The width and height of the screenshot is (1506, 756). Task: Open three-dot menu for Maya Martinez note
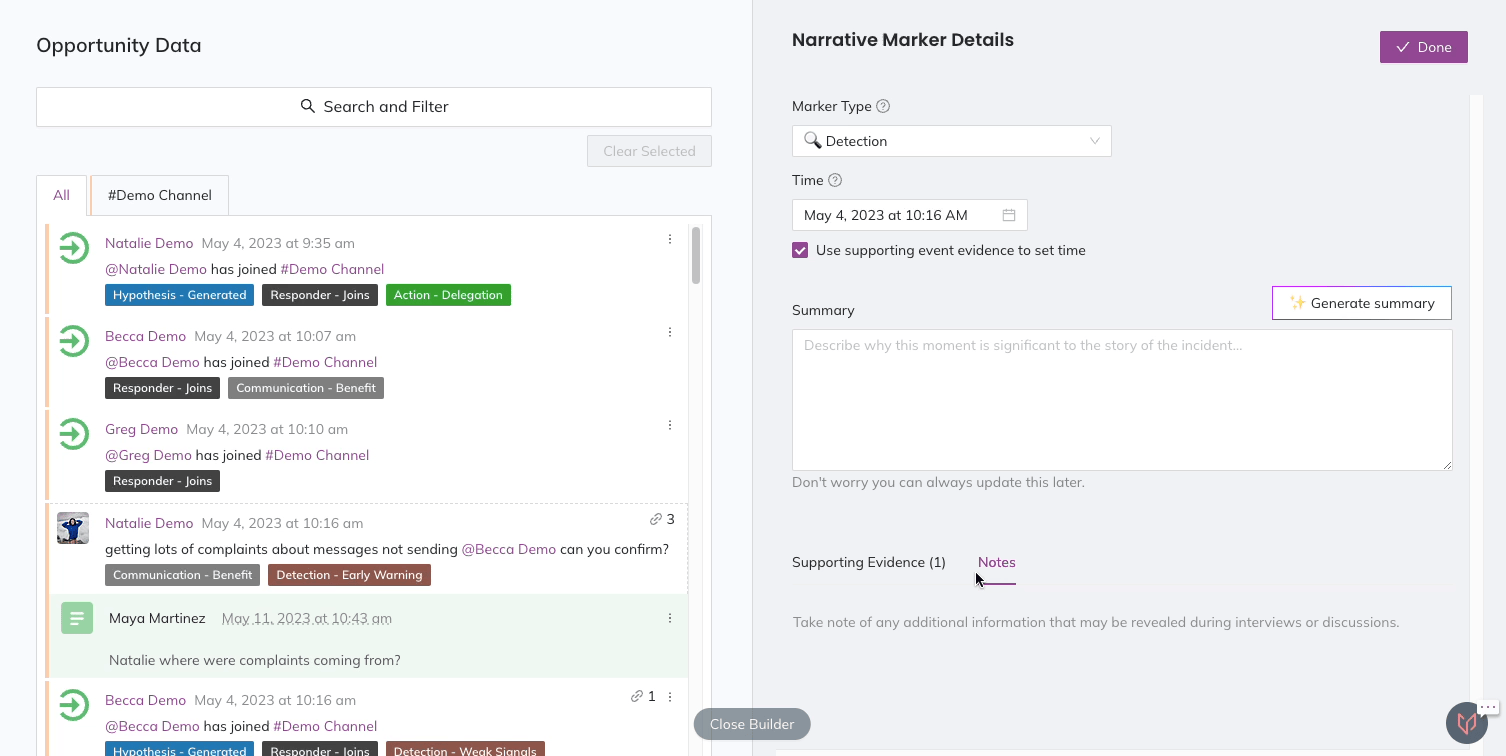(670, 618)
